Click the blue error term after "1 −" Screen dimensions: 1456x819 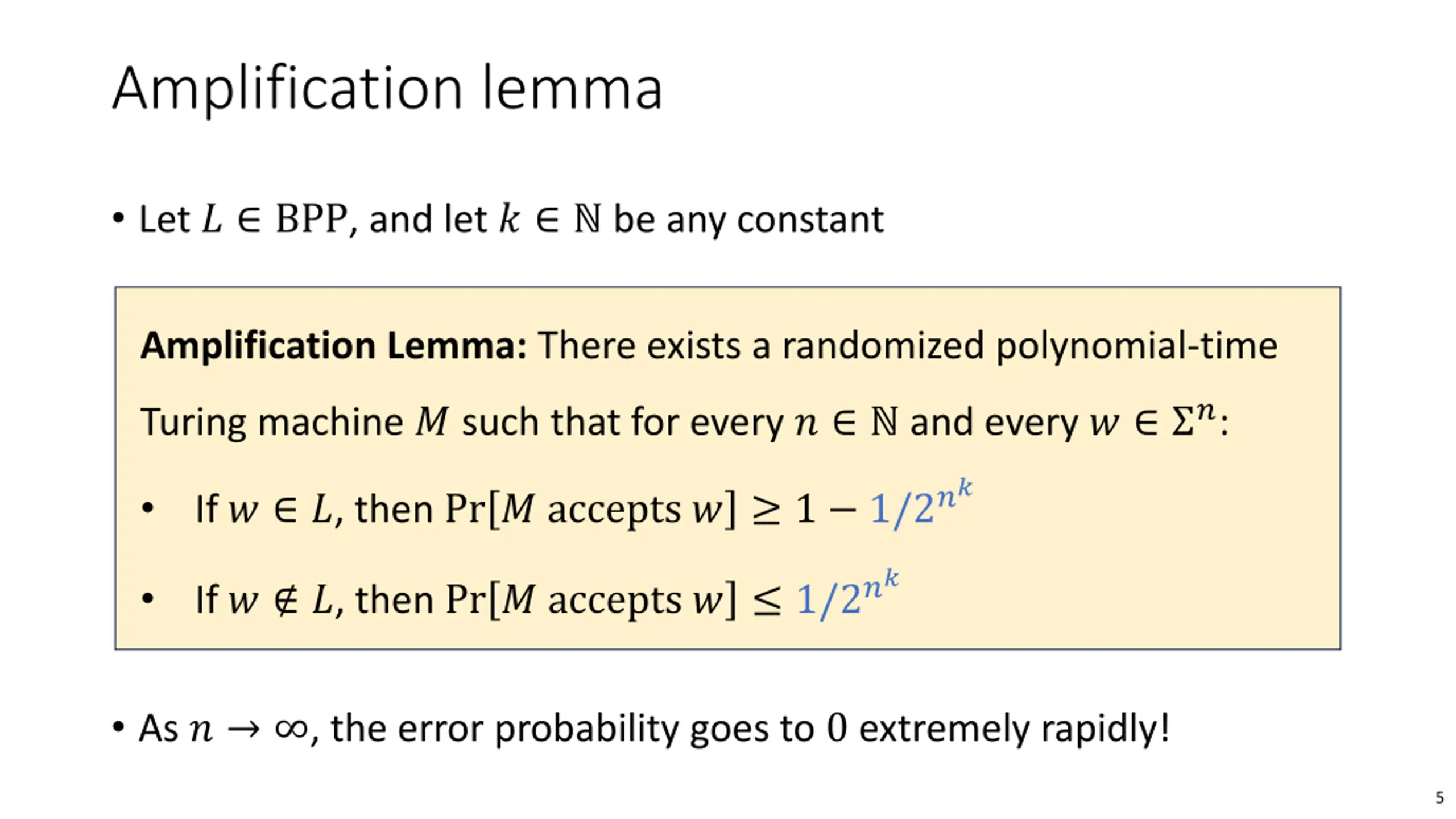point(921,504)
